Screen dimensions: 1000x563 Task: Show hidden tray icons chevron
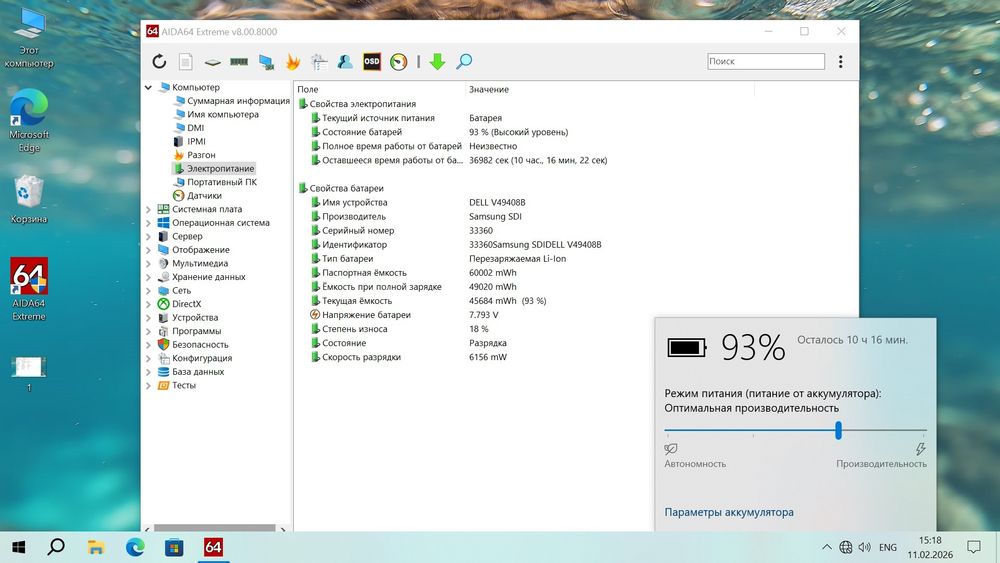pos(827,547)
